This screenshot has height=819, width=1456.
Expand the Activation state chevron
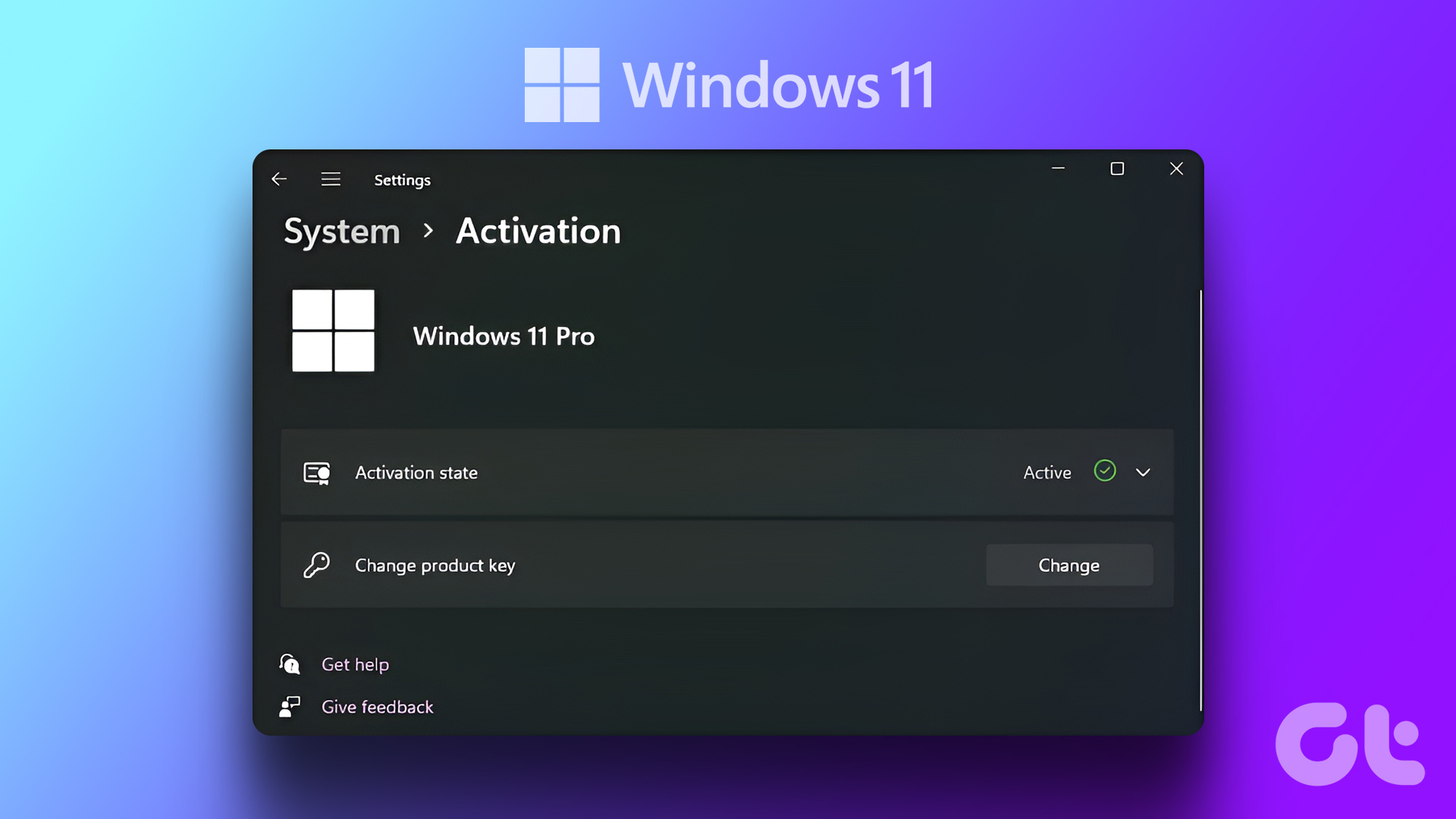tap(1143, 472)
